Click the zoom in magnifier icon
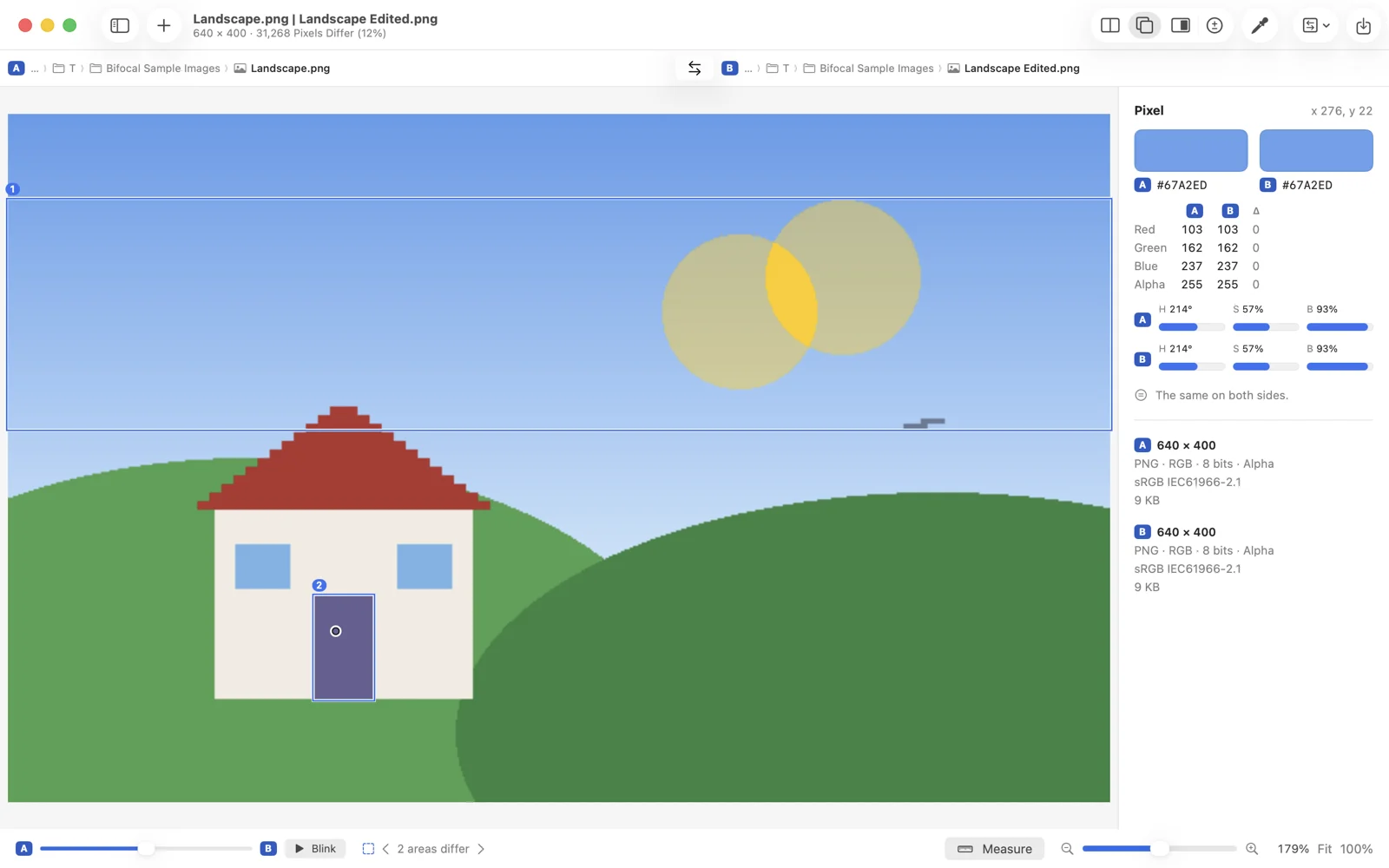The image size is (1389, 868). click(x=1252, y=848)
